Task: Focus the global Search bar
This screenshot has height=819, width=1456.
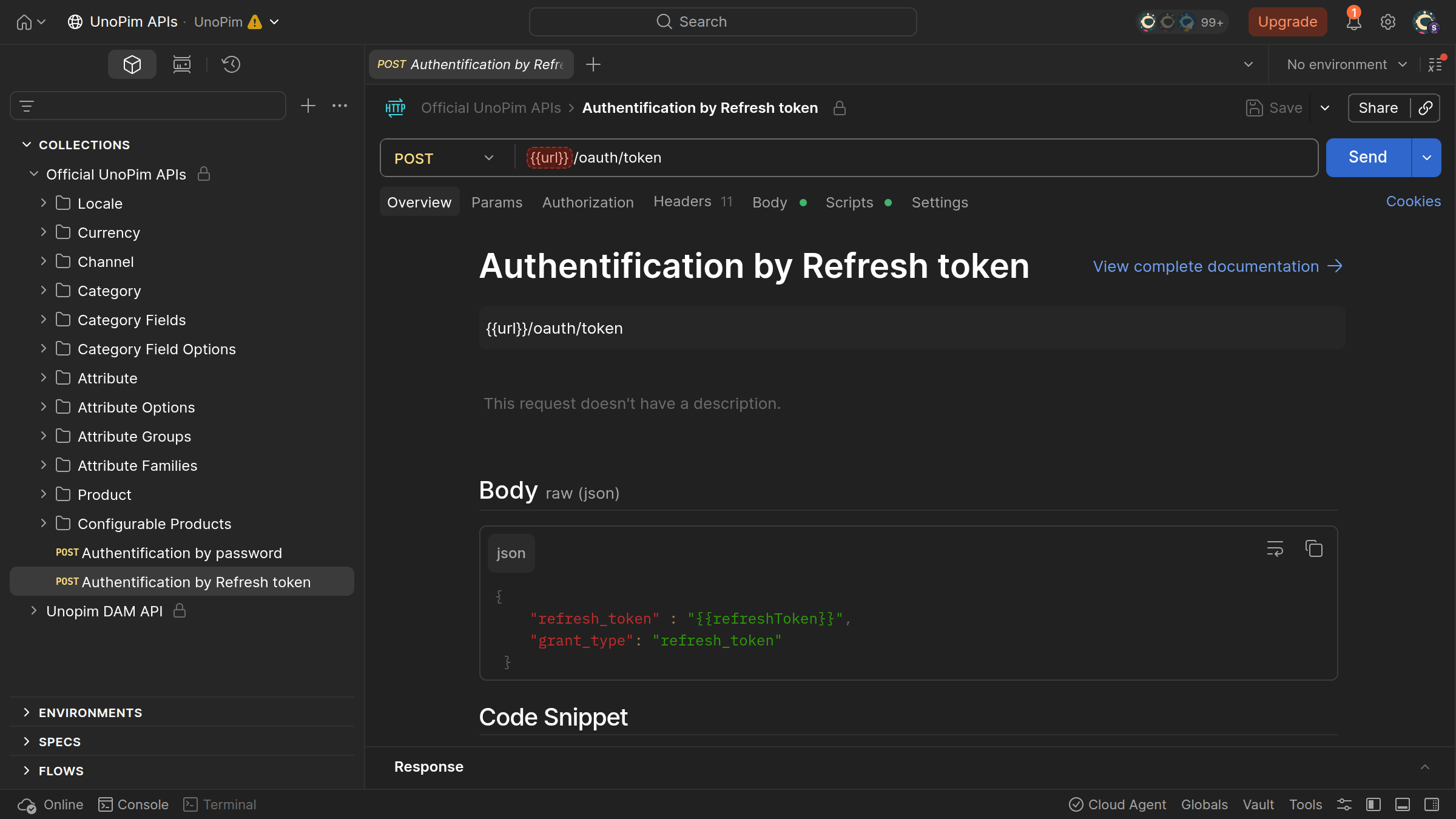Action: (723, 22)
